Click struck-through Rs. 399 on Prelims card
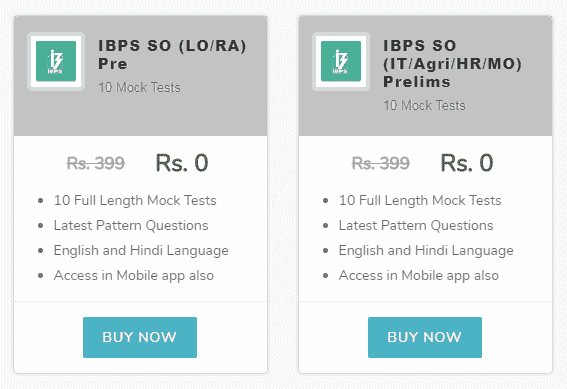Image resolution: width=567 pixels, height=389 pixels. [381, 163]
